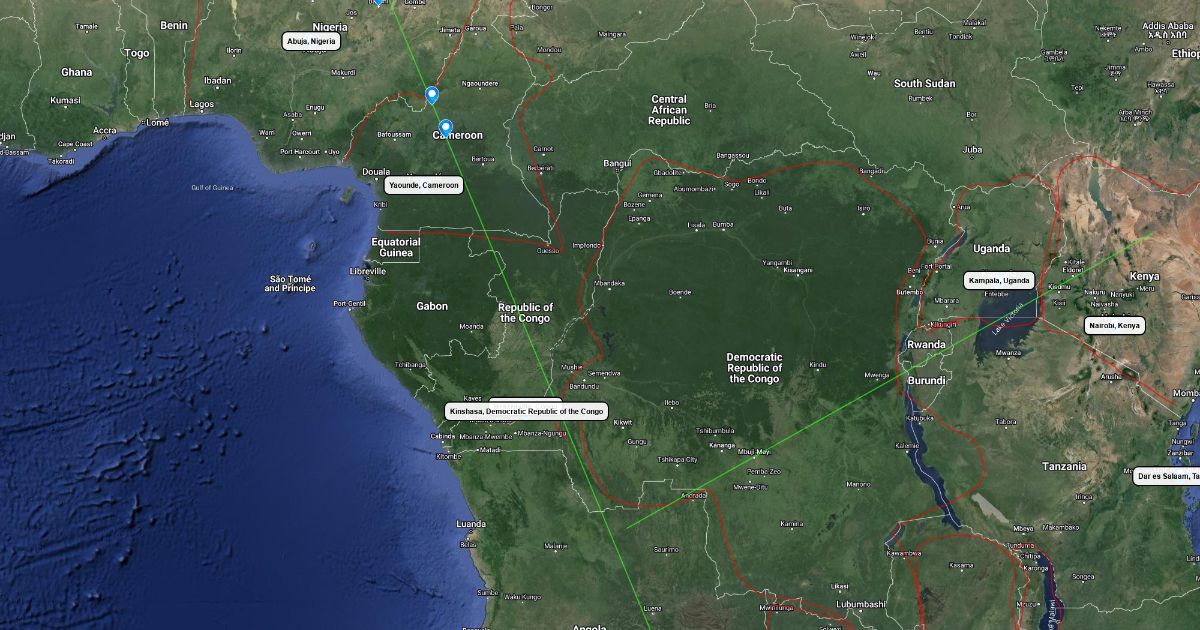The image size is (1200, 630).
Task: Click the partially visible pin at the top edge
Action: [379, 3]
